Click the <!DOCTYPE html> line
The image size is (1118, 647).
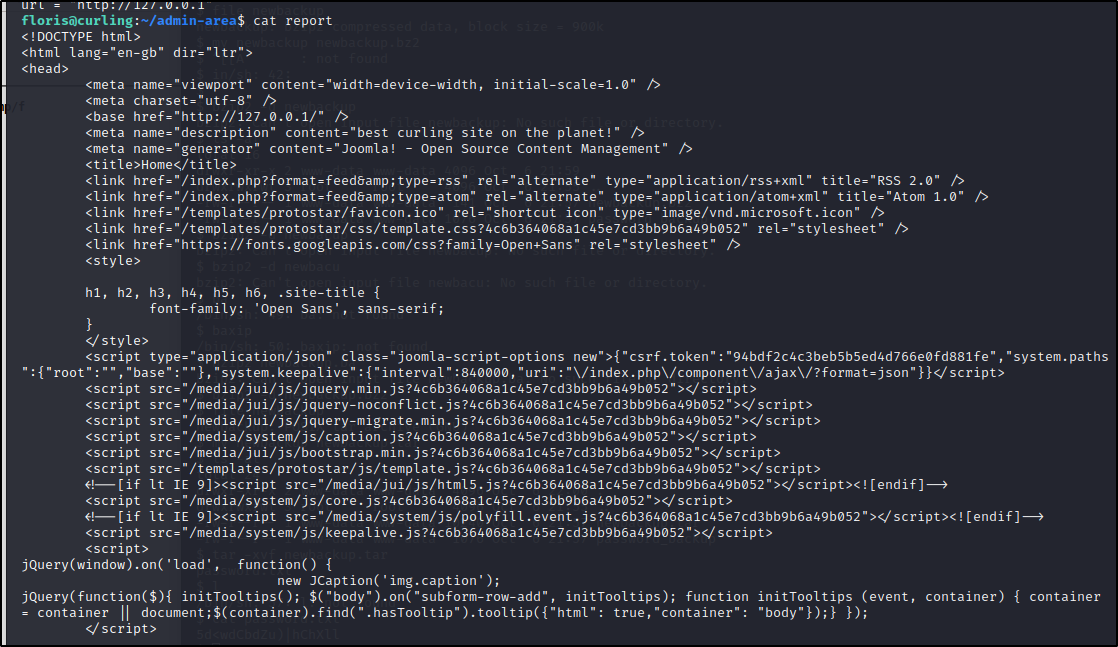point(81,36)
